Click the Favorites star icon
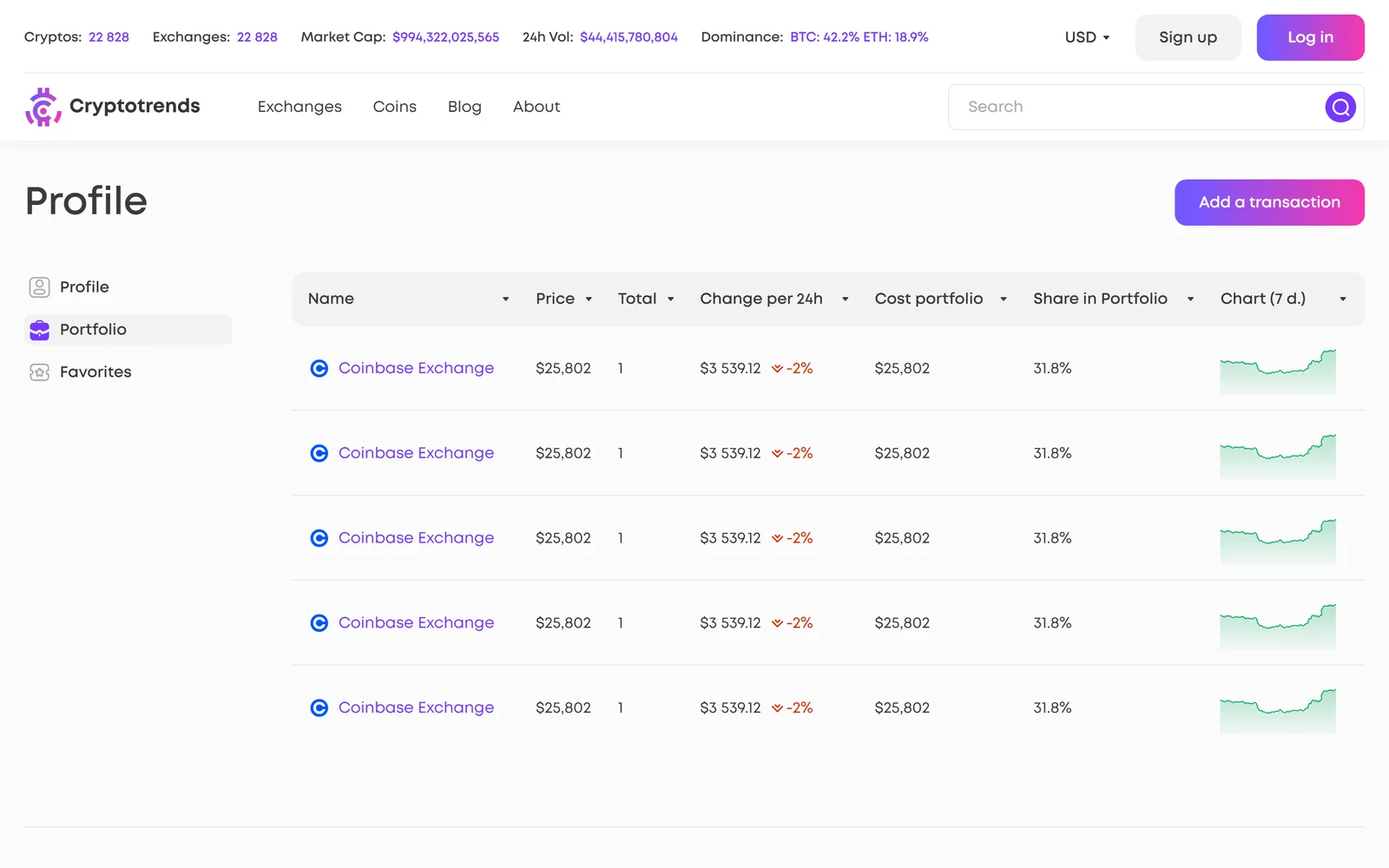This screenshot has width=1389, height=868. click(x=39, y=372)
